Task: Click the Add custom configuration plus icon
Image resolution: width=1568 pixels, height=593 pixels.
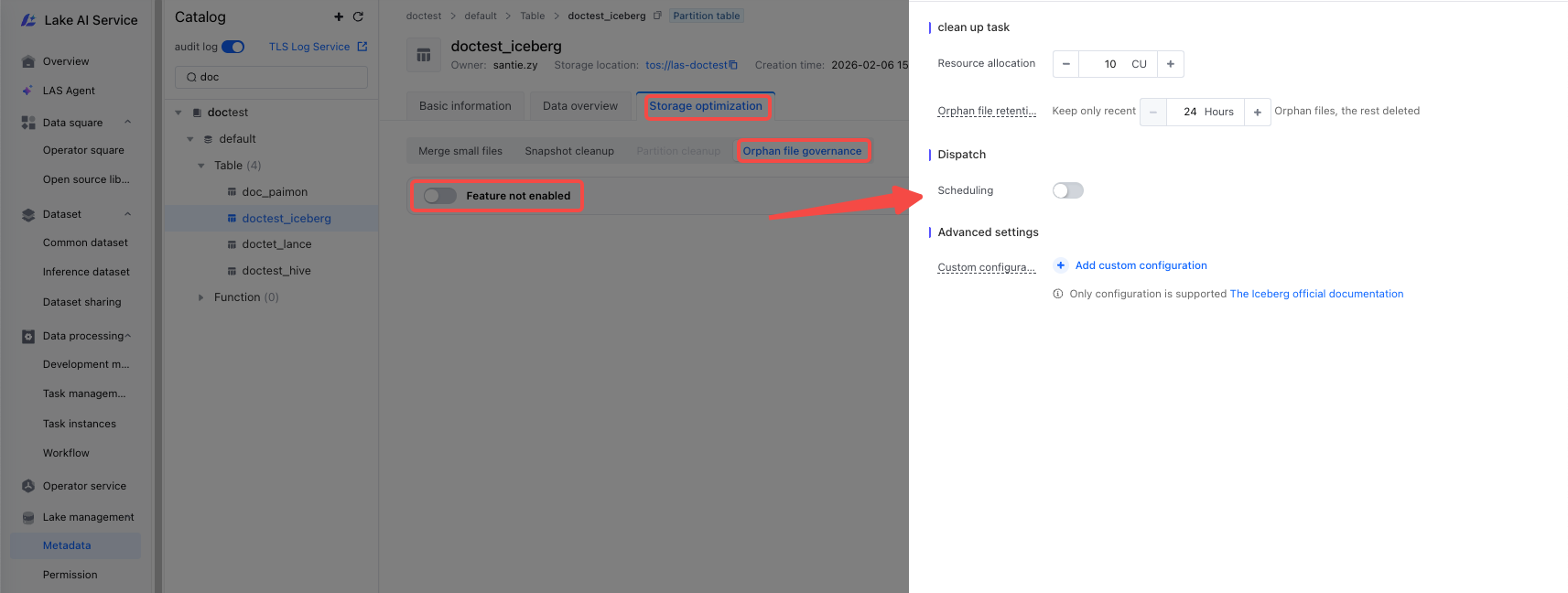Action: pyautogui.click(x=1060, y=265)
